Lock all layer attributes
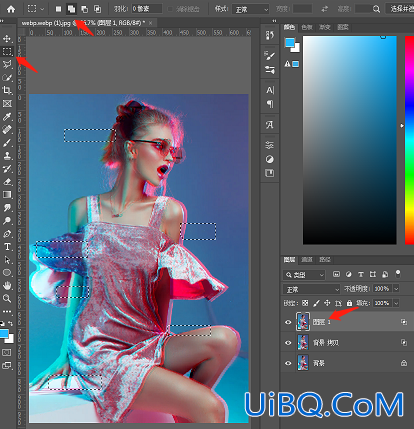This screenshot has width=414, height=429. [349, 303]
